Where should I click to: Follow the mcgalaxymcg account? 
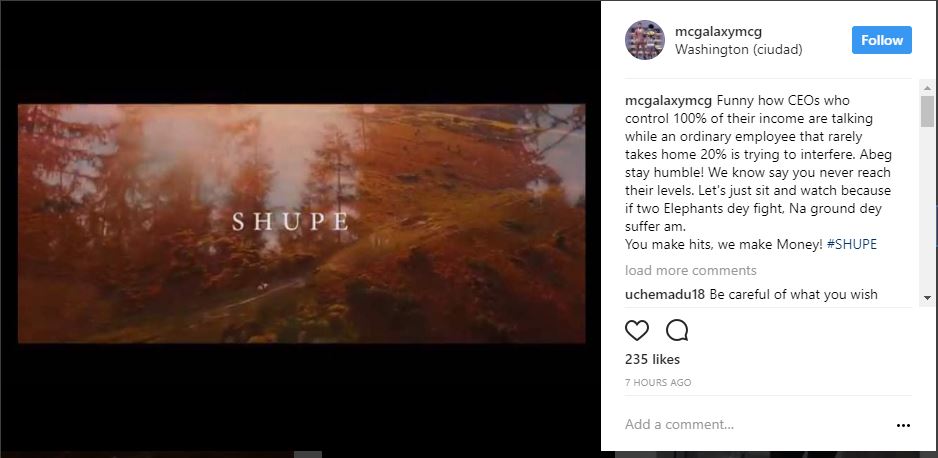882,40
